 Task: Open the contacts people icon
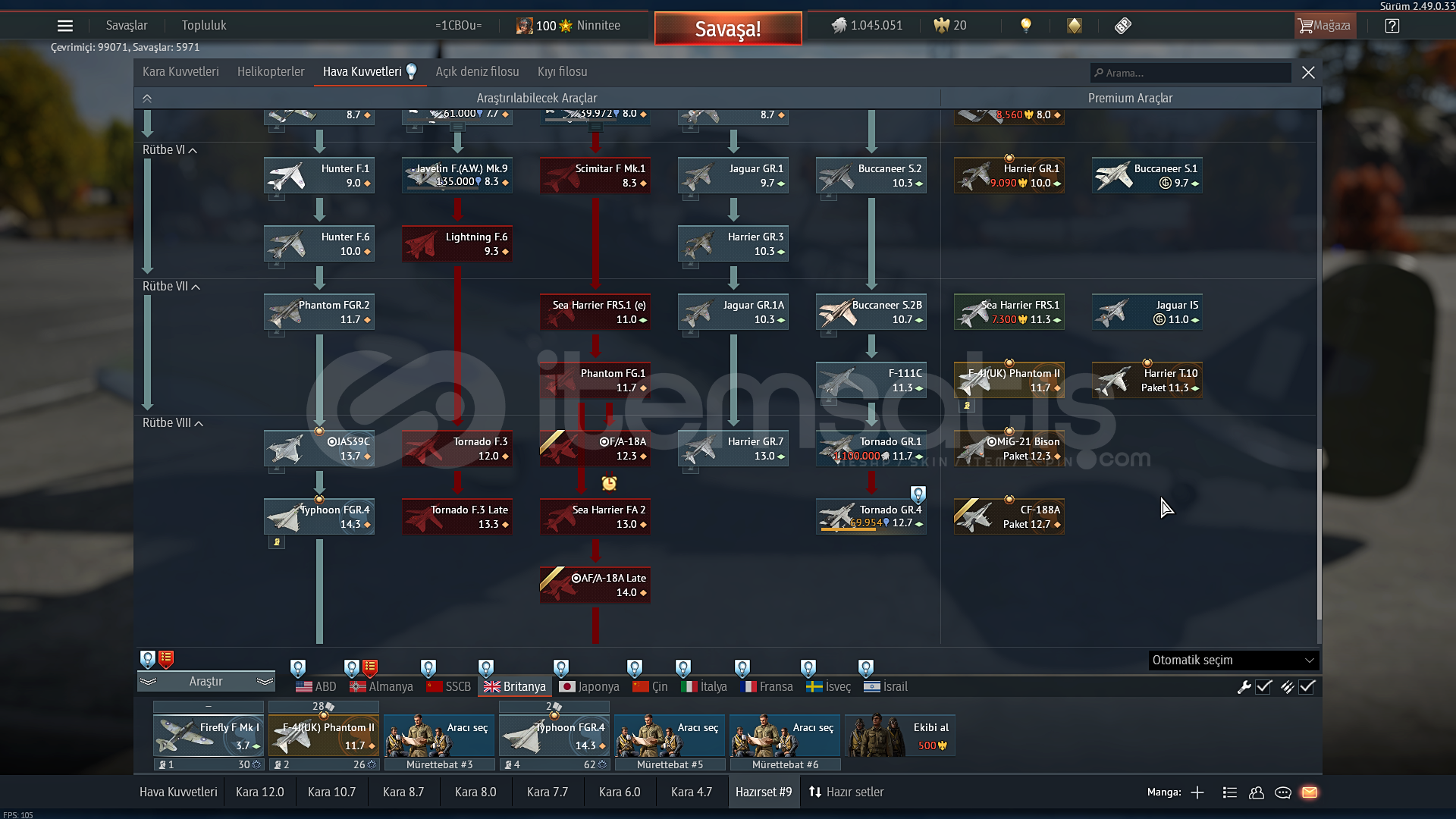tap(1257, 792)
